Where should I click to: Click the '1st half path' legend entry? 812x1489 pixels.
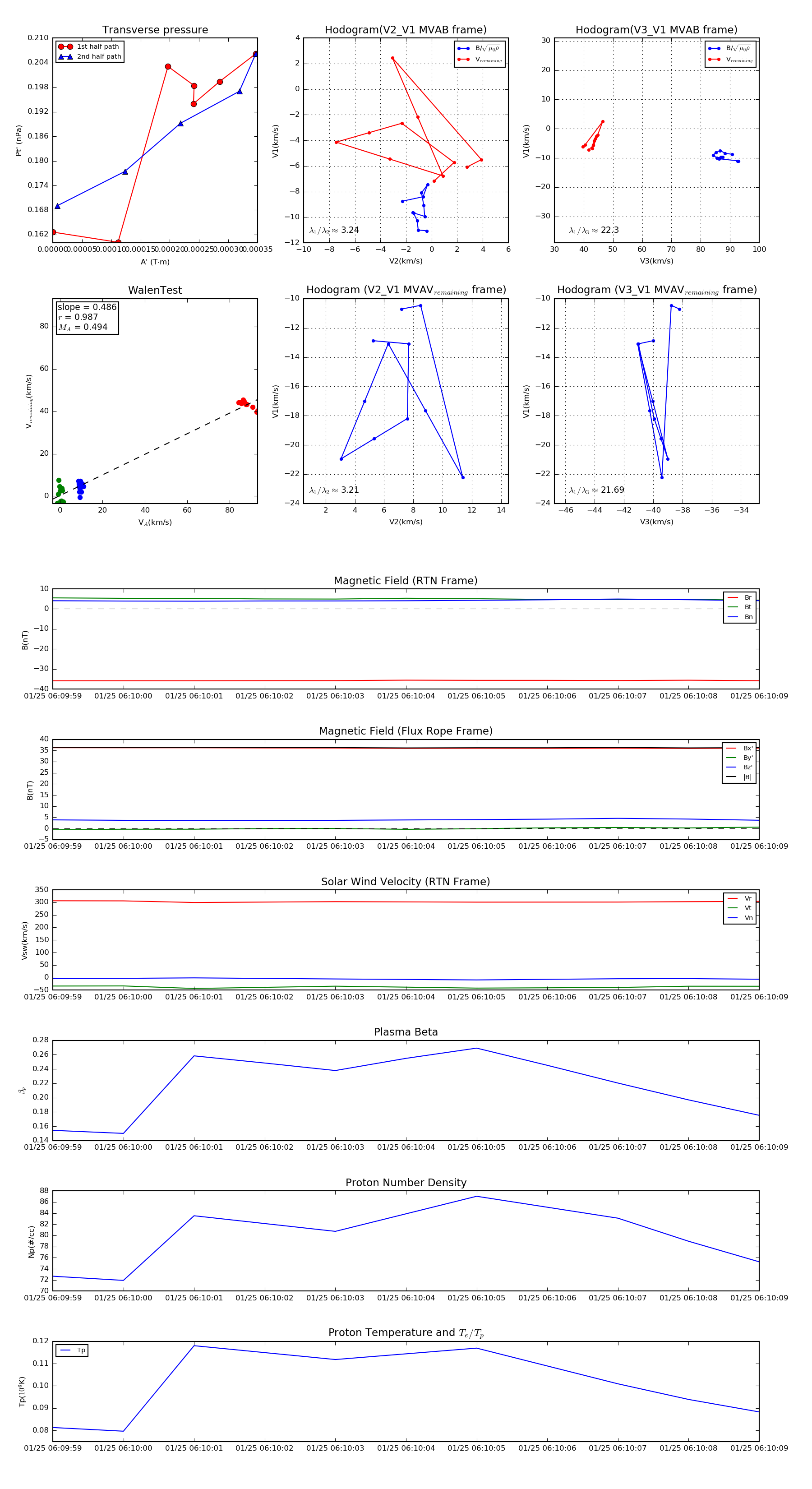click(x=89, y=47)
